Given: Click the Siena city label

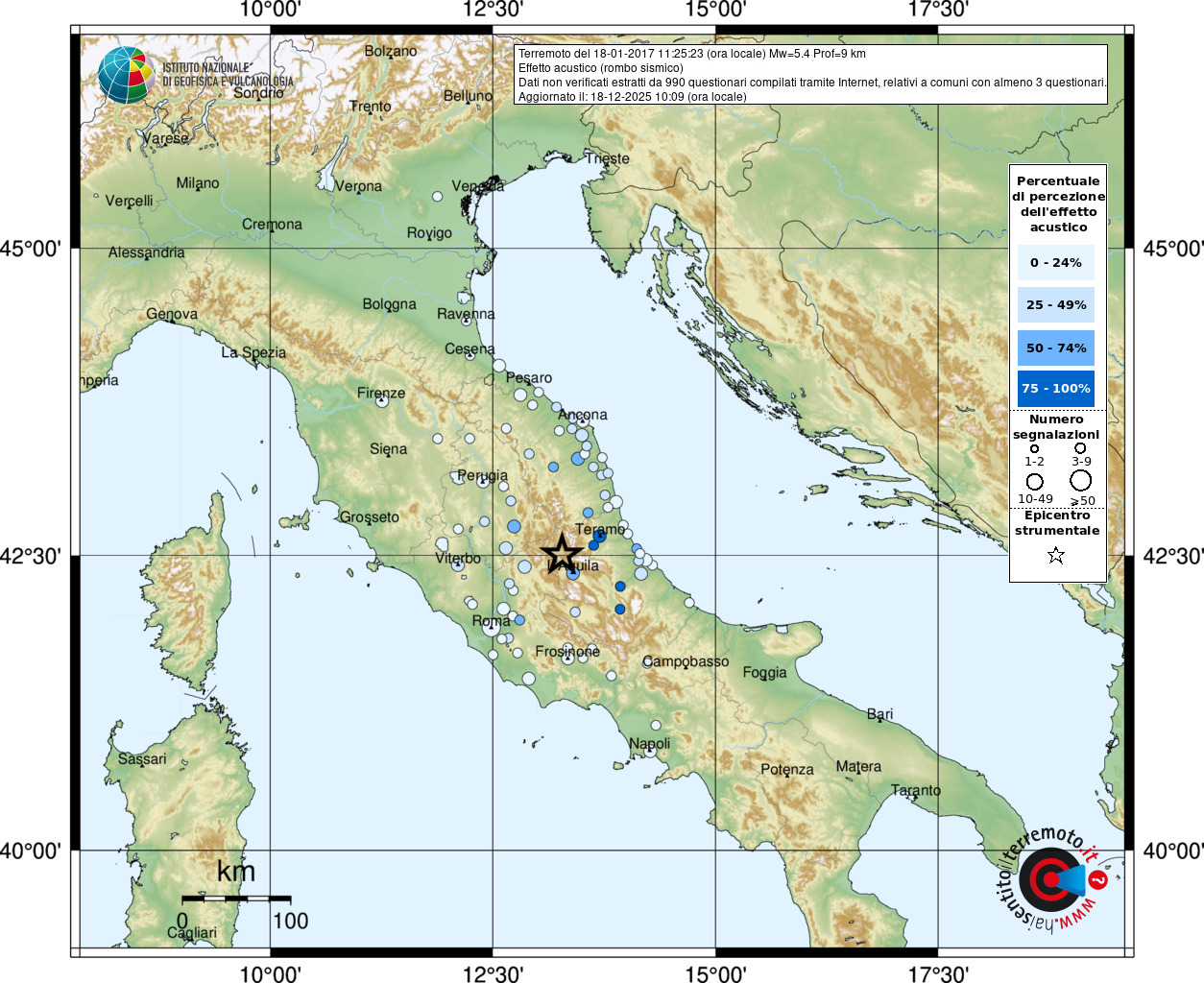Looking at the screenshot, I should 389,448.
